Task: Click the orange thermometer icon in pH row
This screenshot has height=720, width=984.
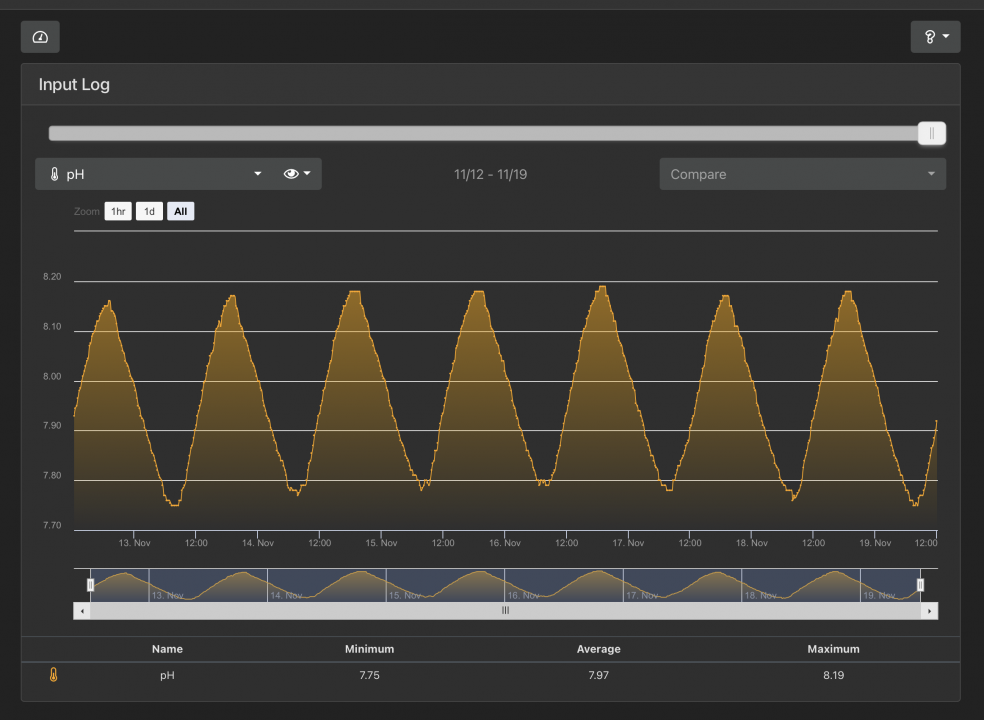Action: (54, 675)
